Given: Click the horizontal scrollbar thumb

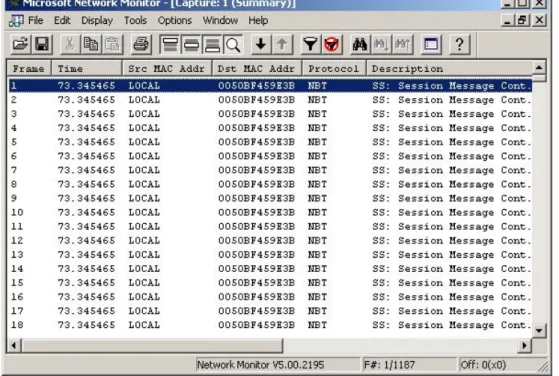Looking at the screenshot, I should tap(152, 345).
